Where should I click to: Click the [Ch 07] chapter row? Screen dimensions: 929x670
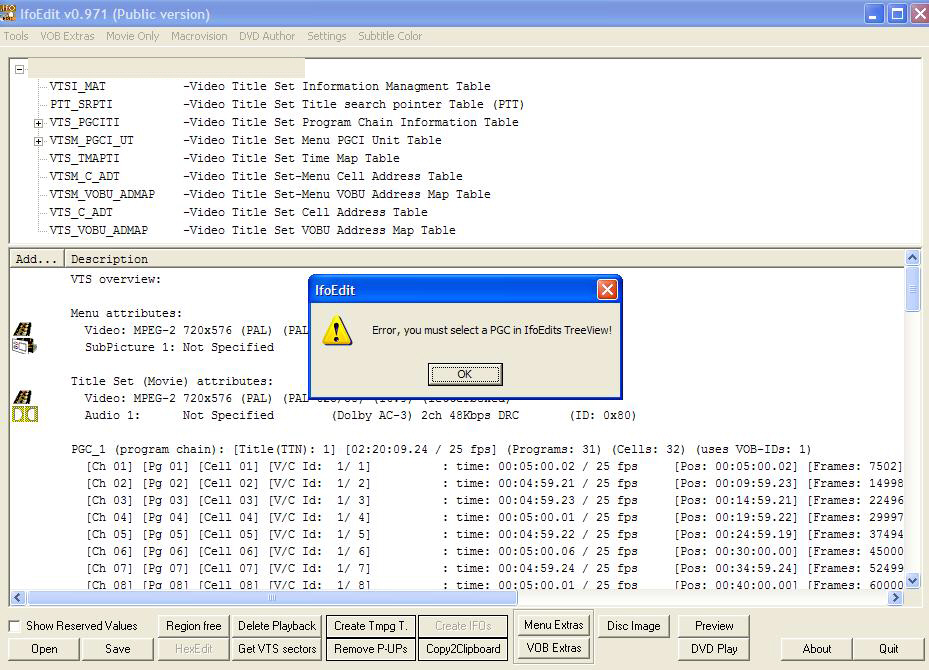(494, 569)
